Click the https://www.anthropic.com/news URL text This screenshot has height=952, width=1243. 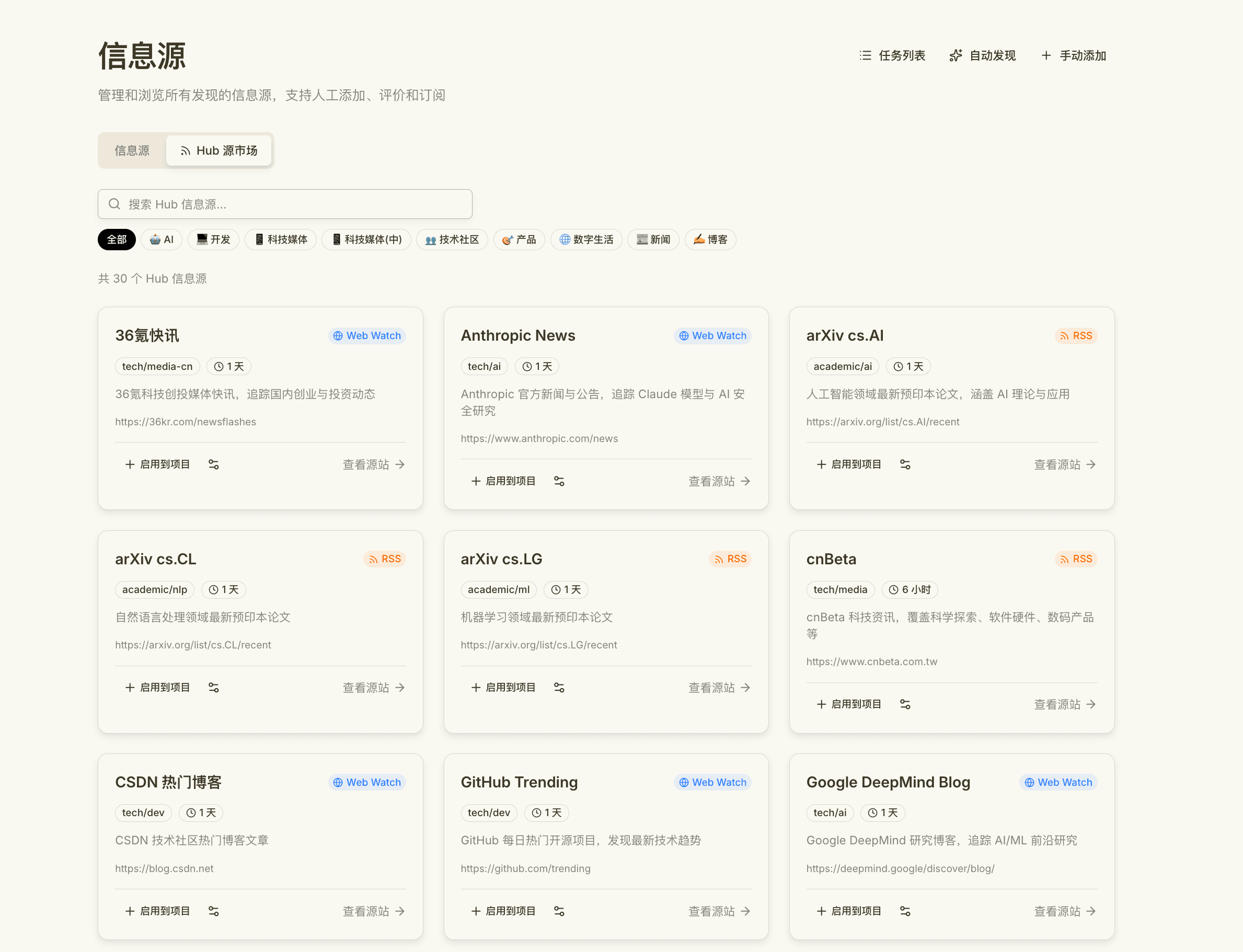[539, 438]
